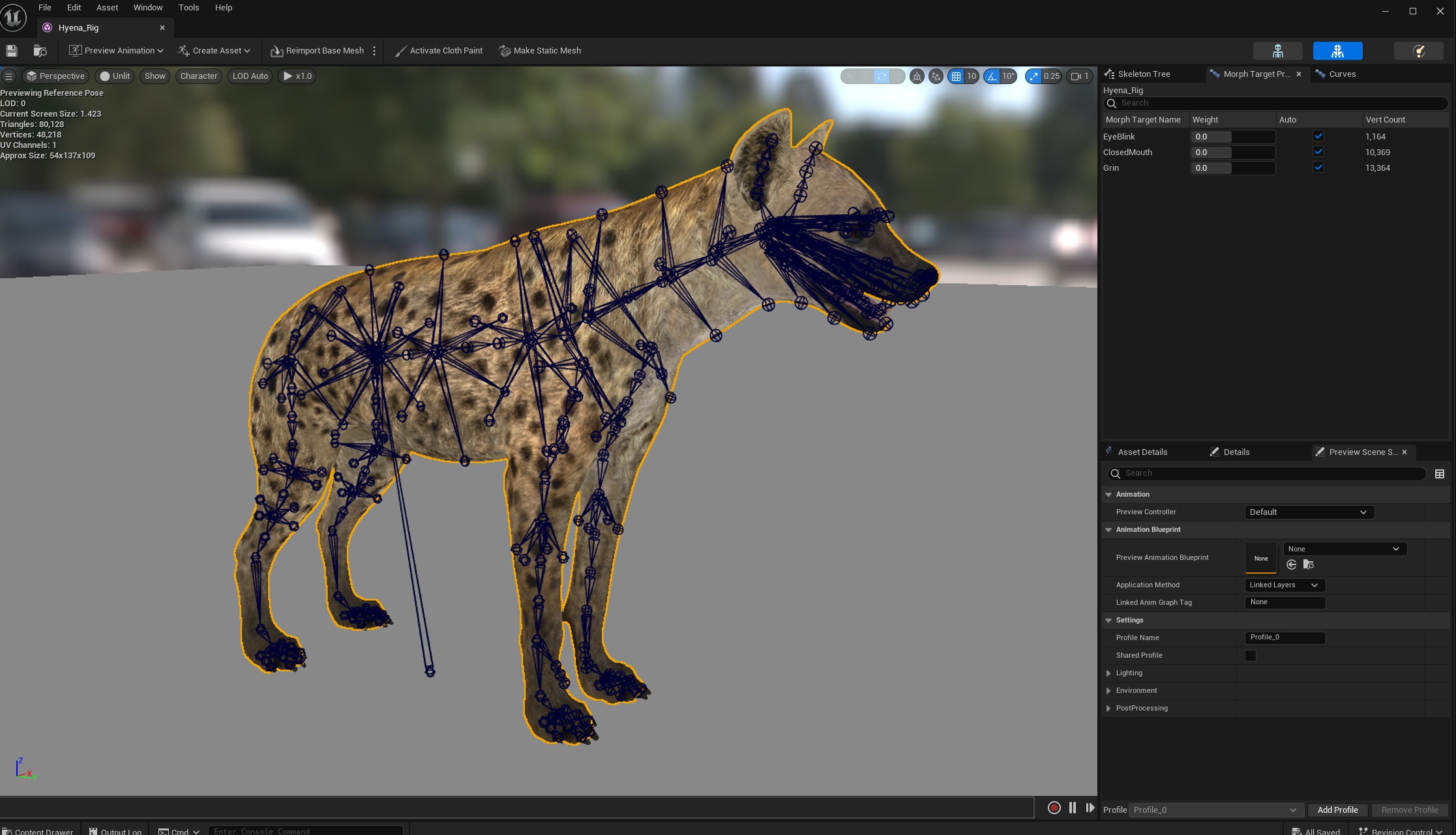Open Unlit shading mode dropdown

point(115,76)
